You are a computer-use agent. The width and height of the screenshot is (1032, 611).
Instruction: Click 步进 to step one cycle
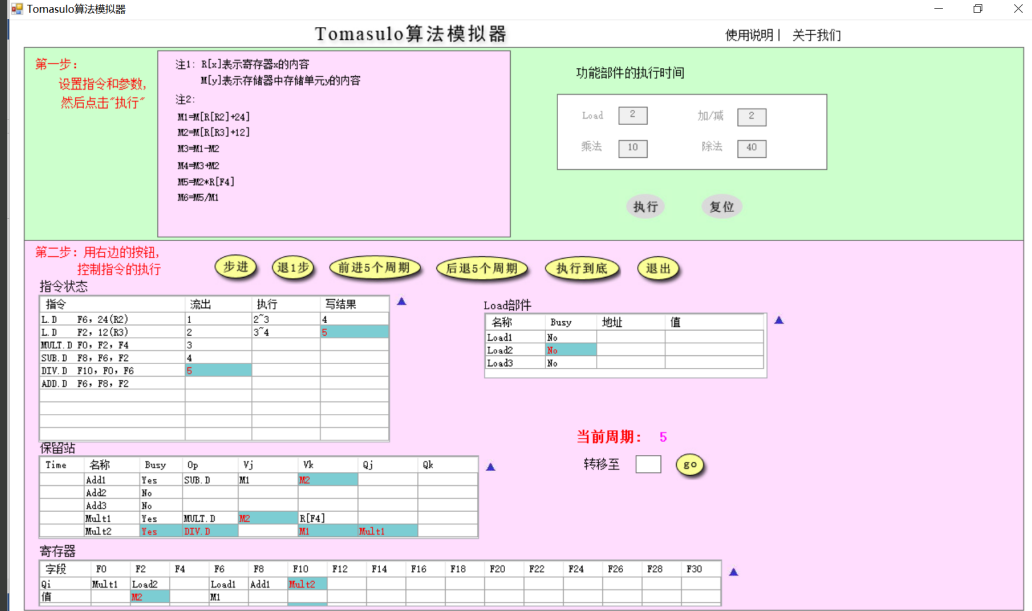[236, 268]
